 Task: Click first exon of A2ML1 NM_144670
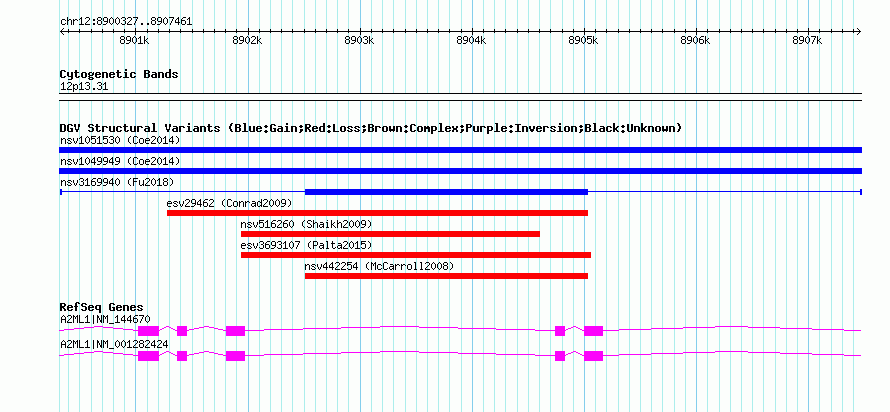pos(149,331)
